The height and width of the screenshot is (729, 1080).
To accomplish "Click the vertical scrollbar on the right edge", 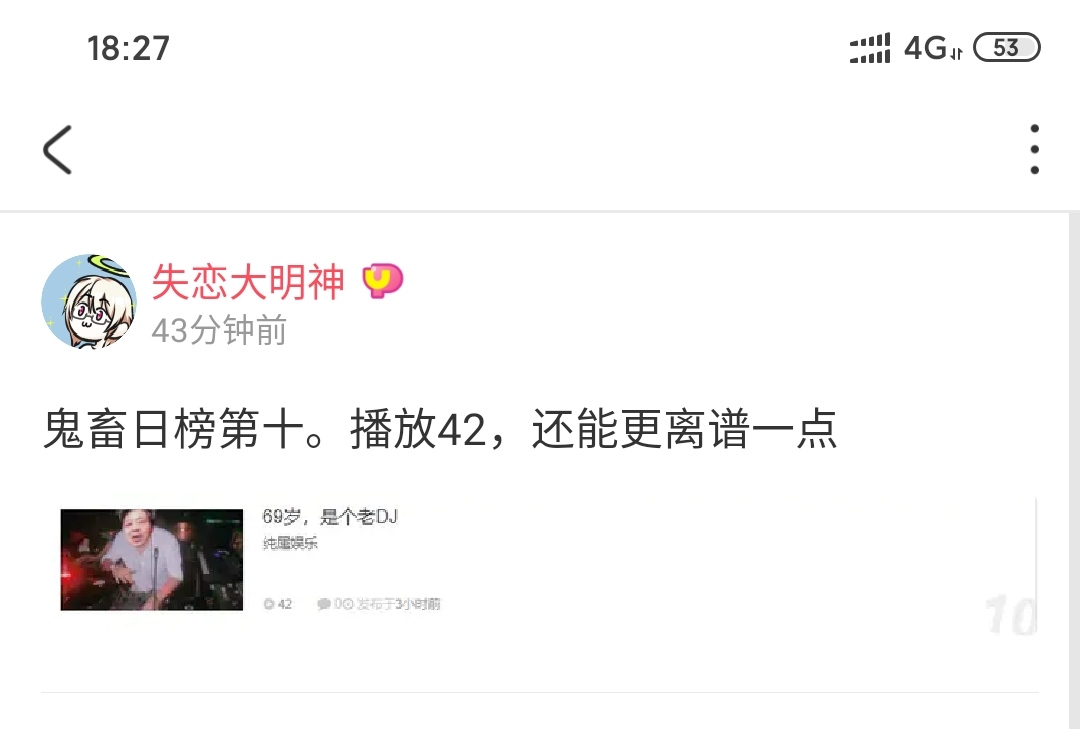I will pyautogui.click(x=1074, y=471).
